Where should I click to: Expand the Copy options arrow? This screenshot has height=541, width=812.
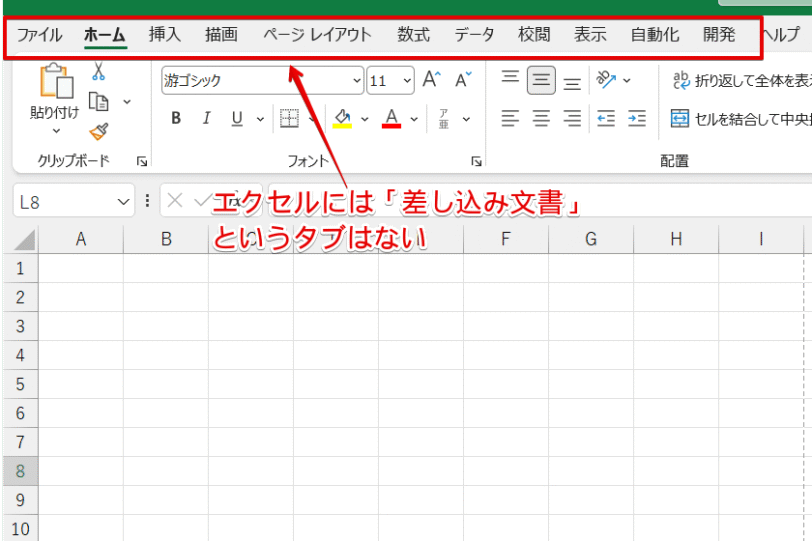coord(127,102)
